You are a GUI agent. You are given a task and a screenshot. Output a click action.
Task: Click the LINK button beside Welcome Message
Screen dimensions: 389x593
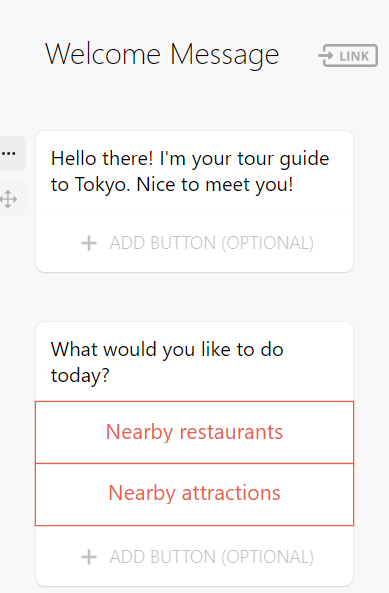(x=348, y=56)
